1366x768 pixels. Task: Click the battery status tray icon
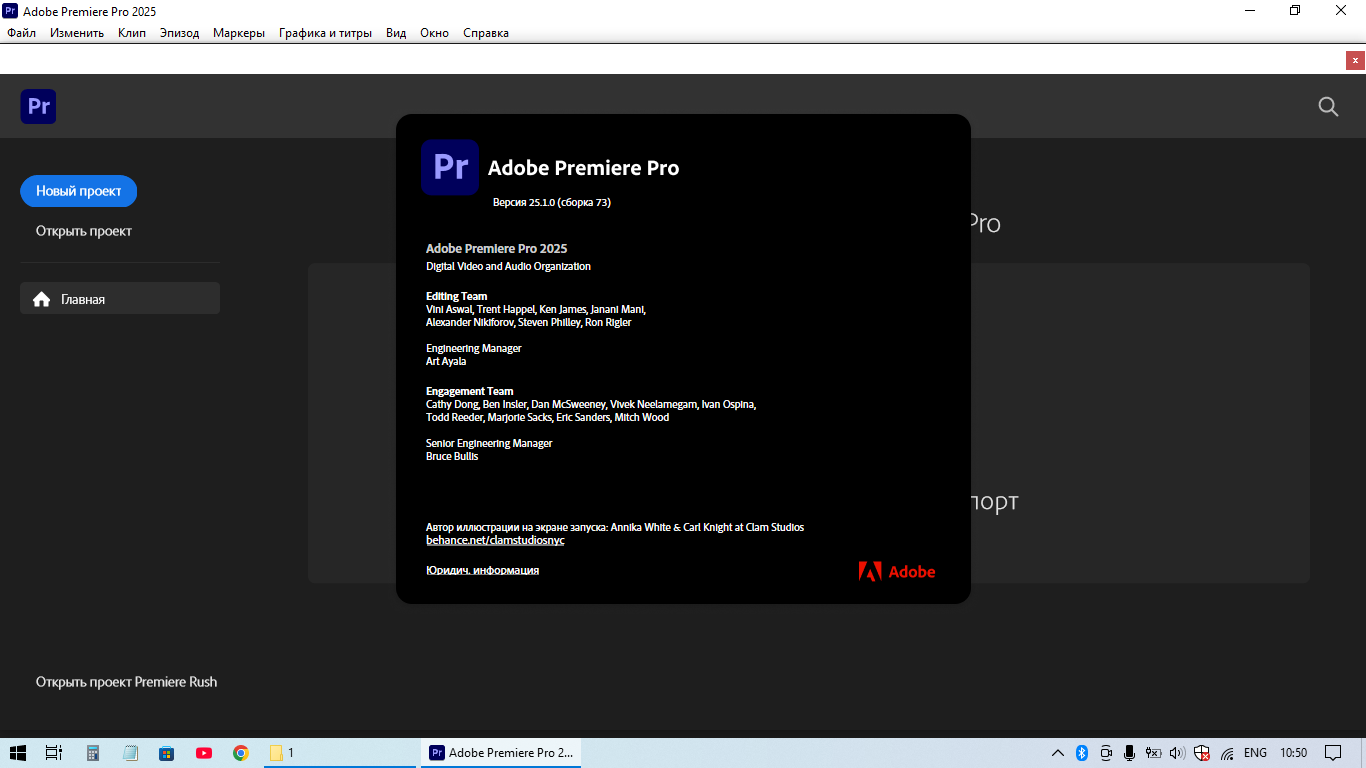pos(1153,753)
